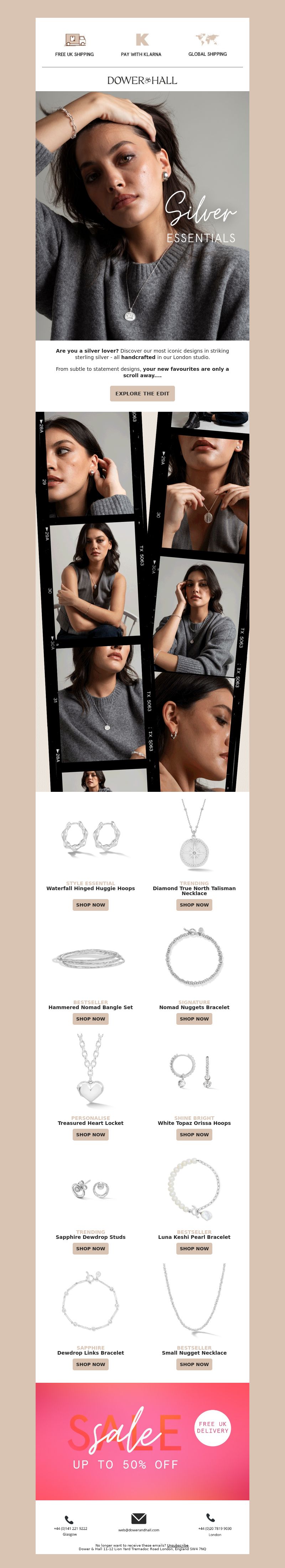
Task: Shop now for Small Nugget Necklace
Action: coord(194,1364)
